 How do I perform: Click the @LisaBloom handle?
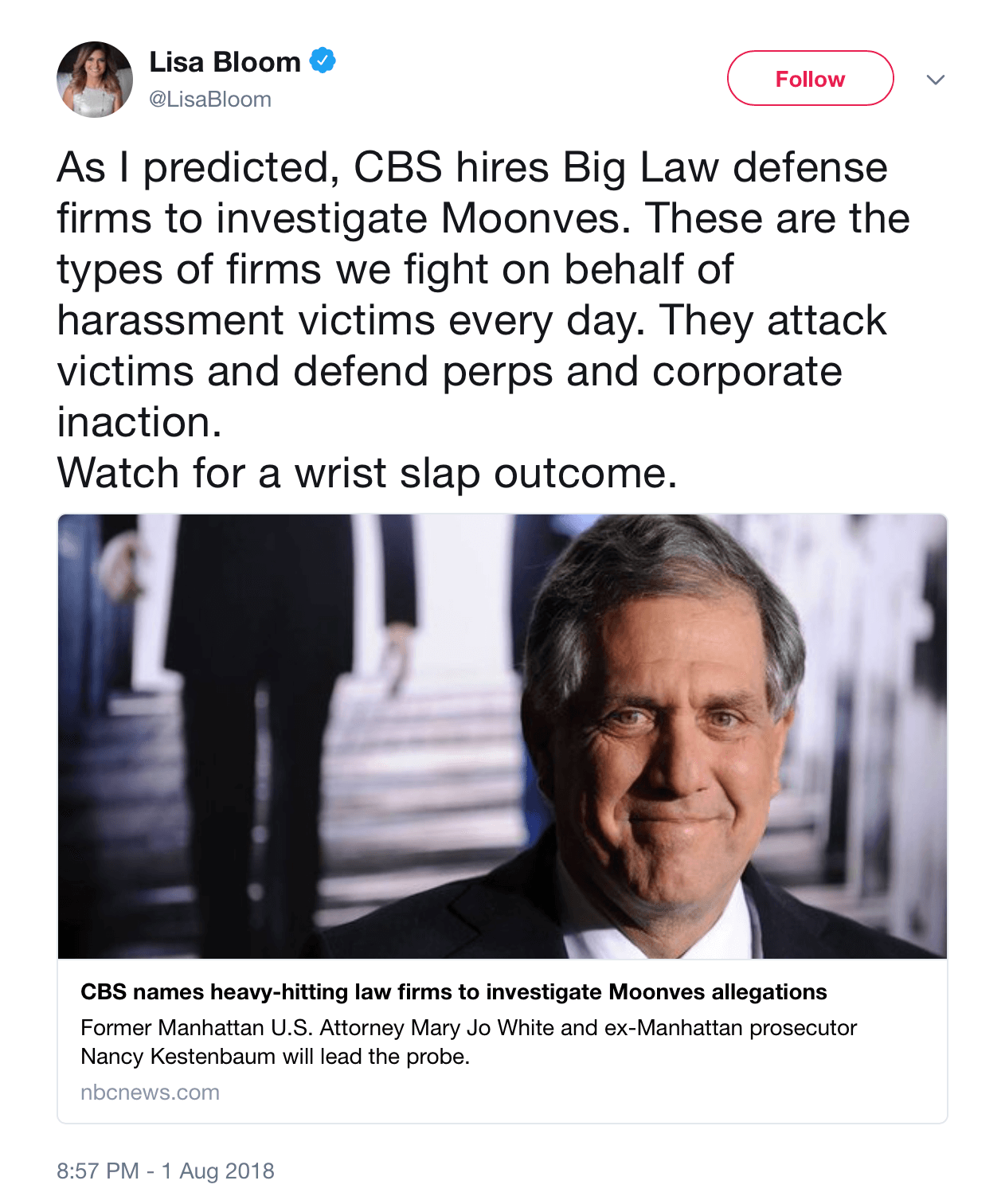tap(210, 100)
